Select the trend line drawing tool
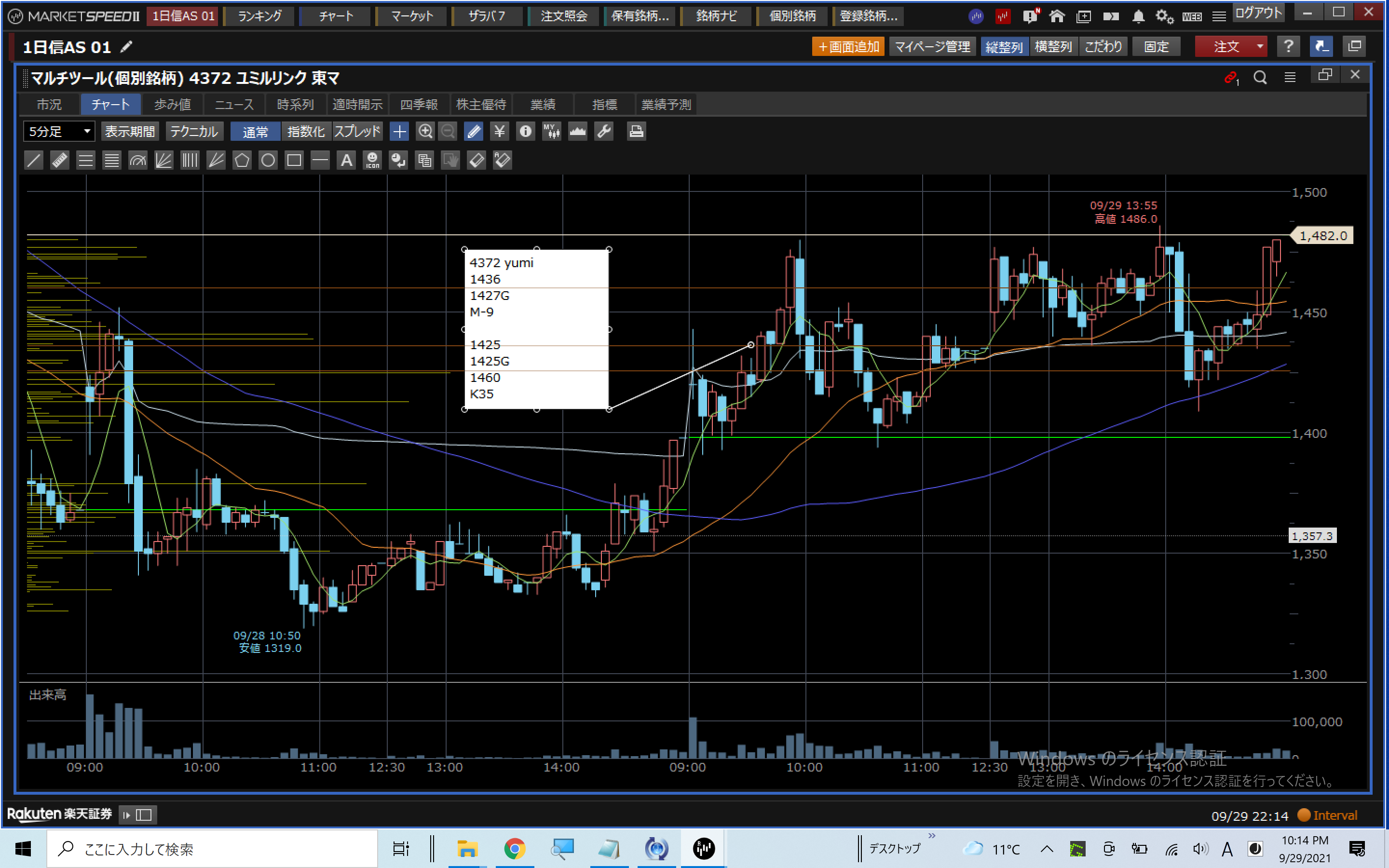 34,160
